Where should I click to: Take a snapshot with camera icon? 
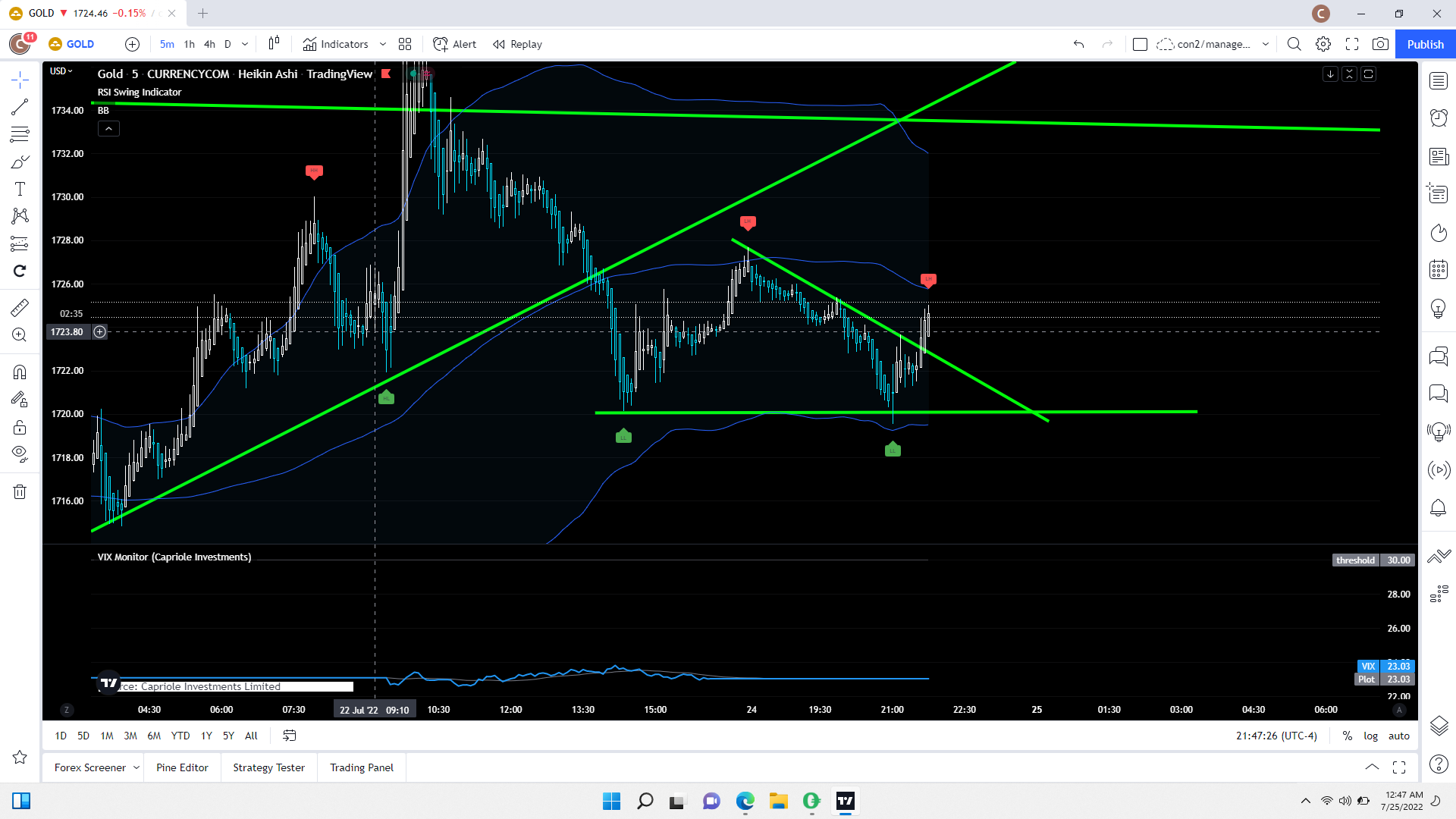[x=1380, y=44]
